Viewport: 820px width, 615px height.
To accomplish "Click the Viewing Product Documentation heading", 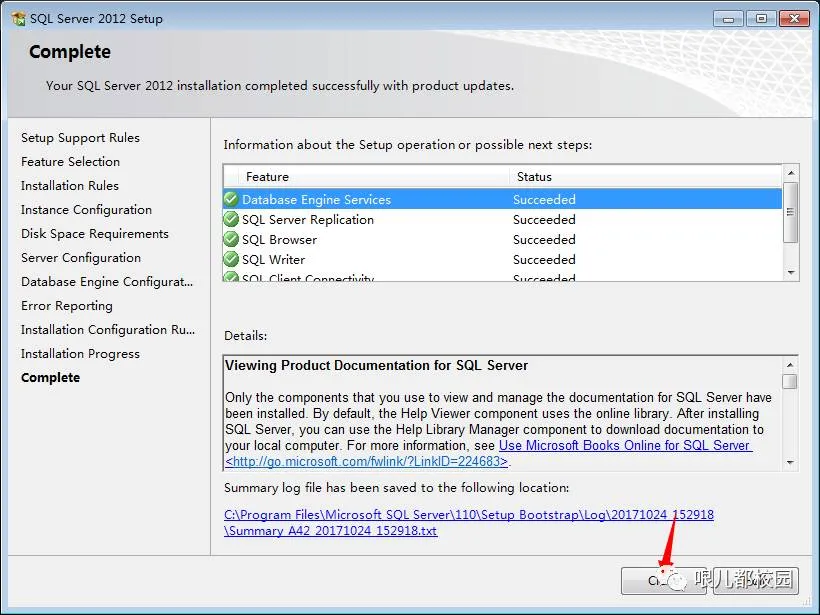I will click(x=376, y=366).
